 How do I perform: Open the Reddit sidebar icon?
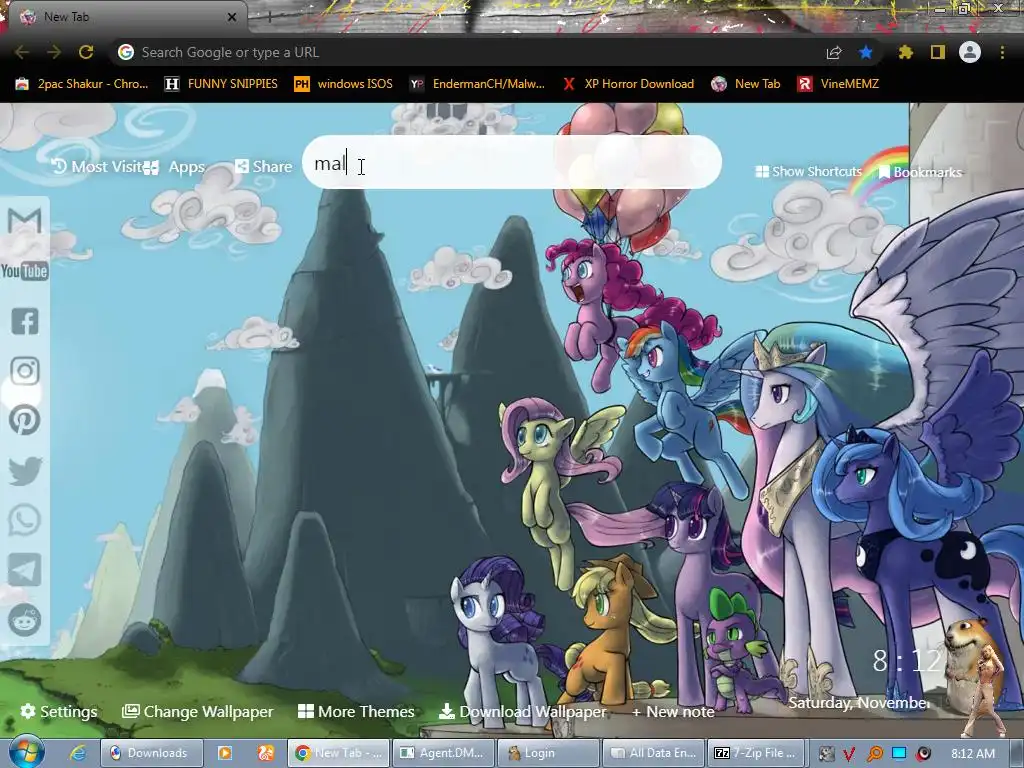point(25,620)
